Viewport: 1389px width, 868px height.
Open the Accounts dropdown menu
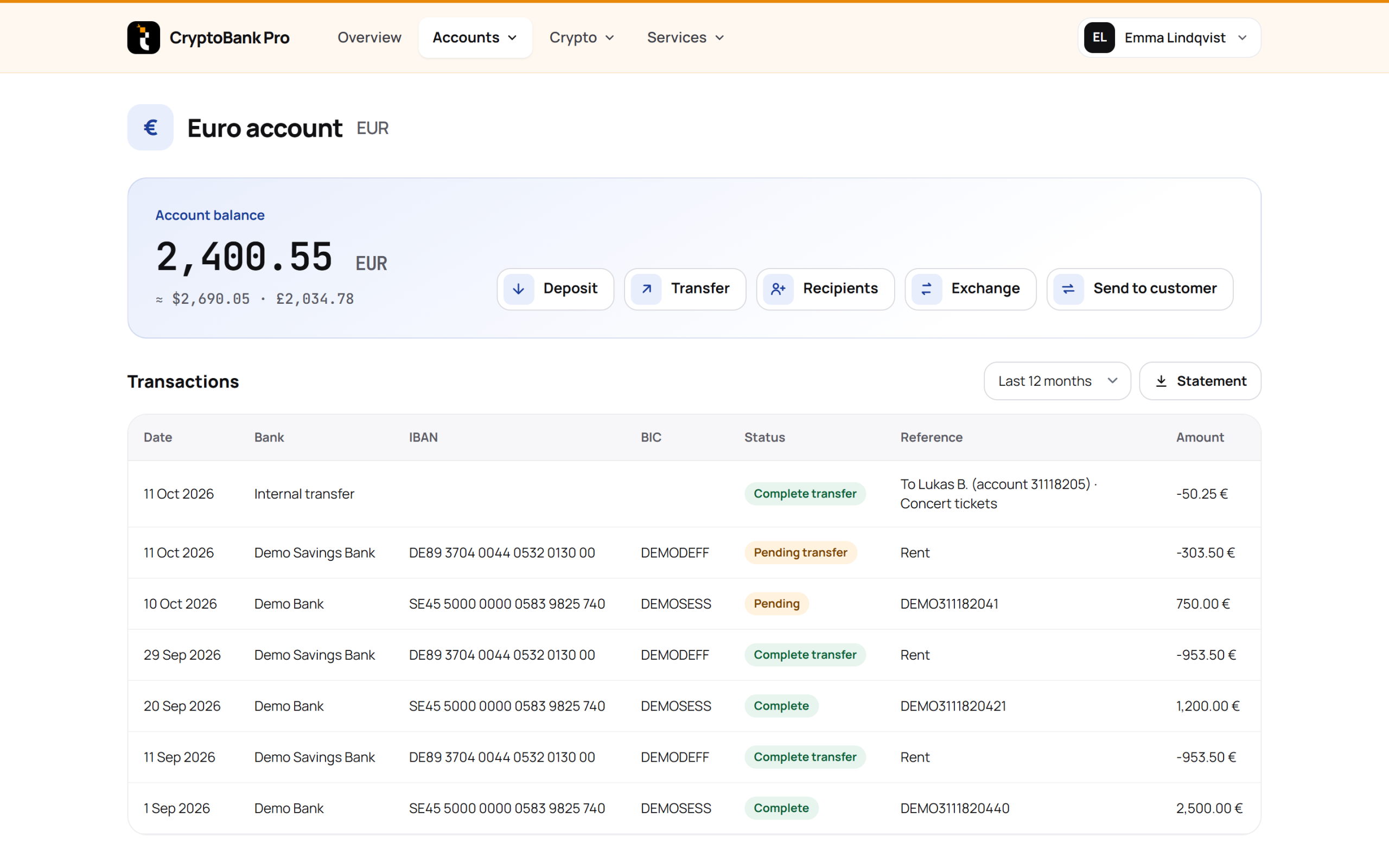pyautogui.click(x=475, y=37)
